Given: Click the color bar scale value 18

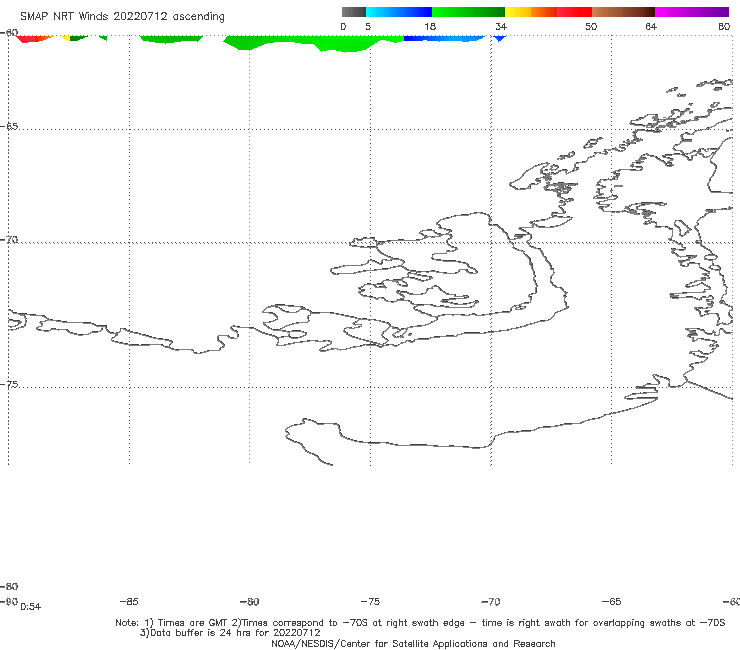Looking at the screenshot, I should pos(430,26).
